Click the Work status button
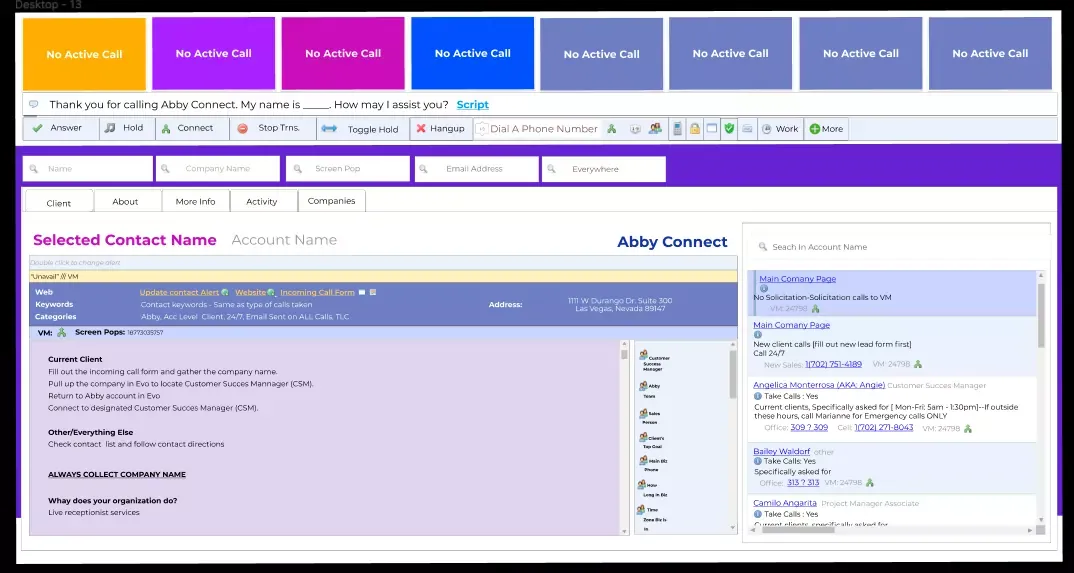Viewport: 1074px width, 573px height. coord(780,129)
